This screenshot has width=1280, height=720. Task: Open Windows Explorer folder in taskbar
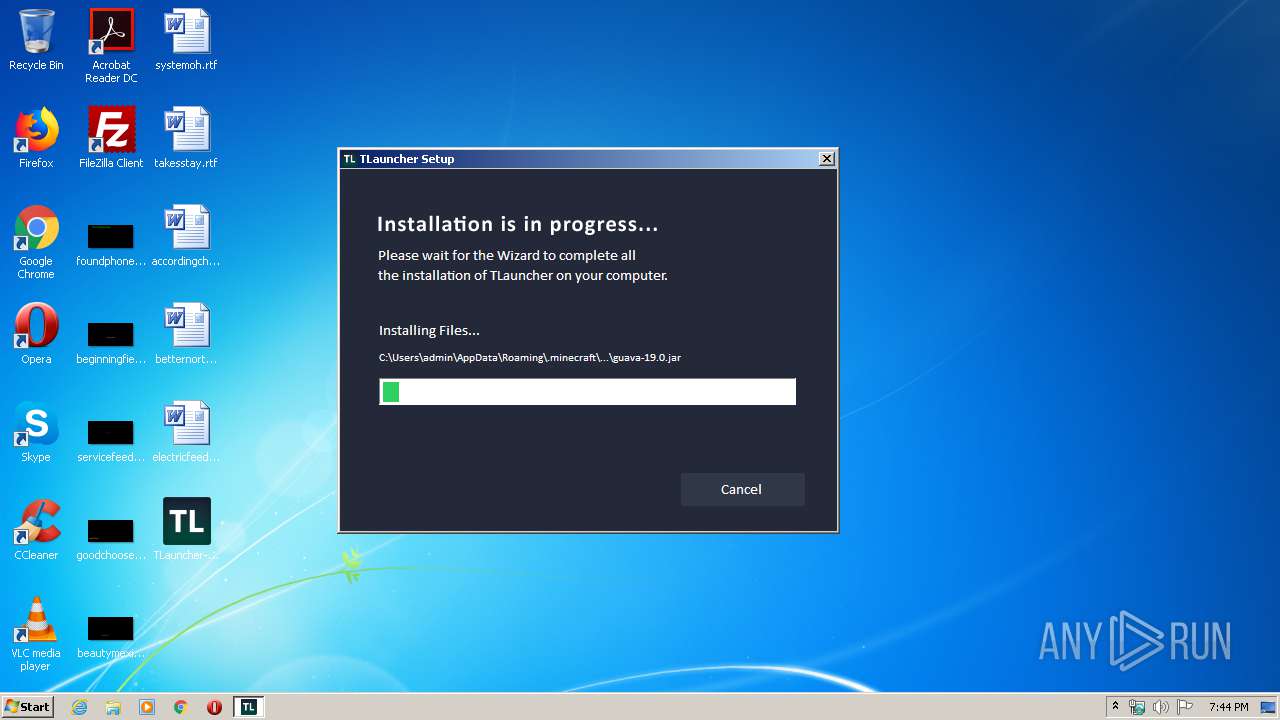113,707
